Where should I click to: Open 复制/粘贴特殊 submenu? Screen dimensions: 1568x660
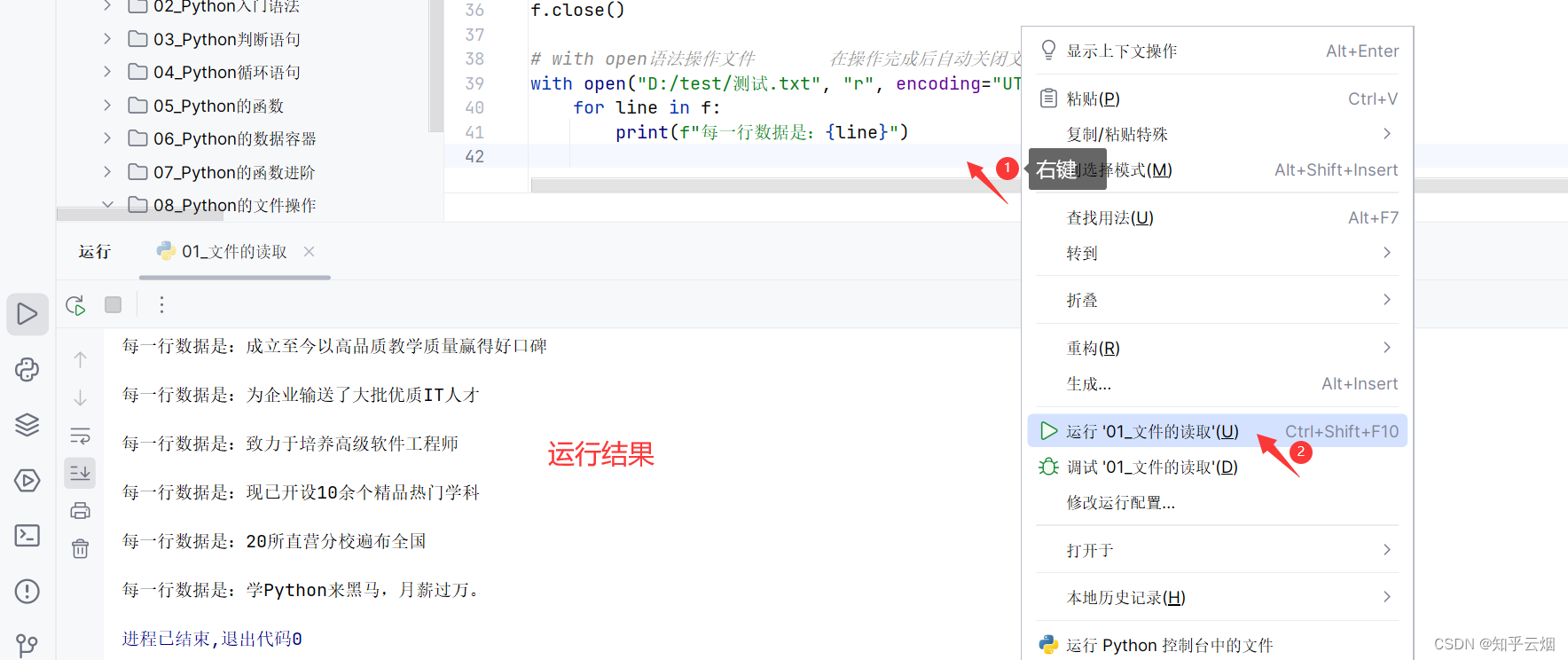pos(1217,134)
